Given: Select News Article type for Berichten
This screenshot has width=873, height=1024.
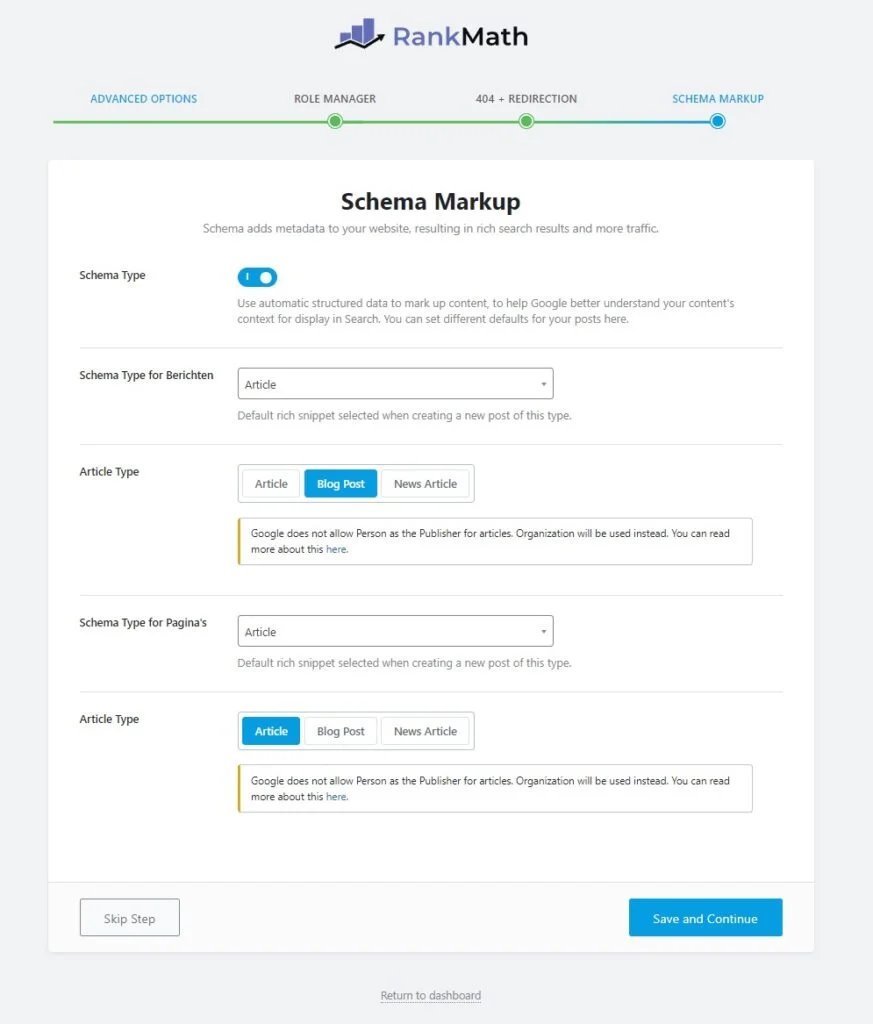Looking at the screenshot, I should [425, 484].
